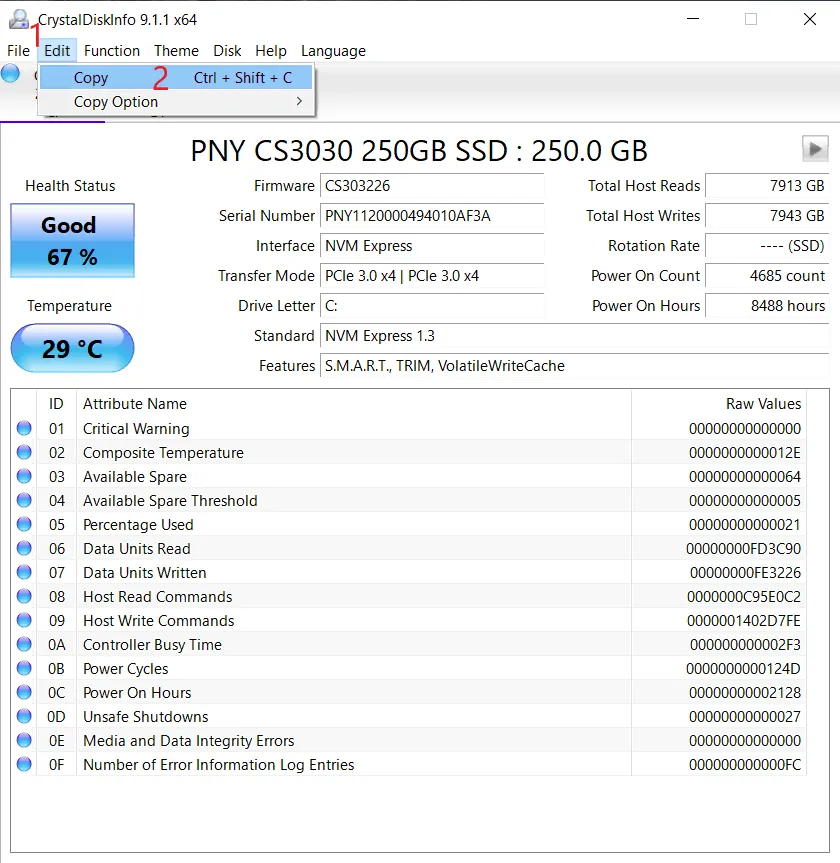
Task: Click the blue status orb for Critical Warning
Action: 24,429
